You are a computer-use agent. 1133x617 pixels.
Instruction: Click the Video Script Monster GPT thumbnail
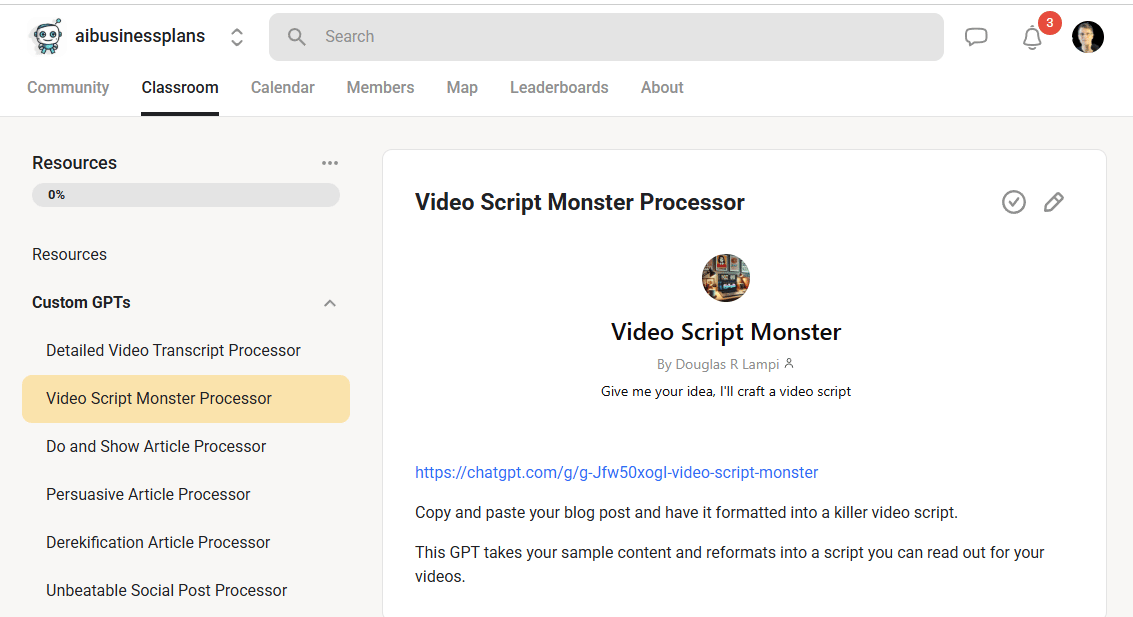click(x=725, y=277)
